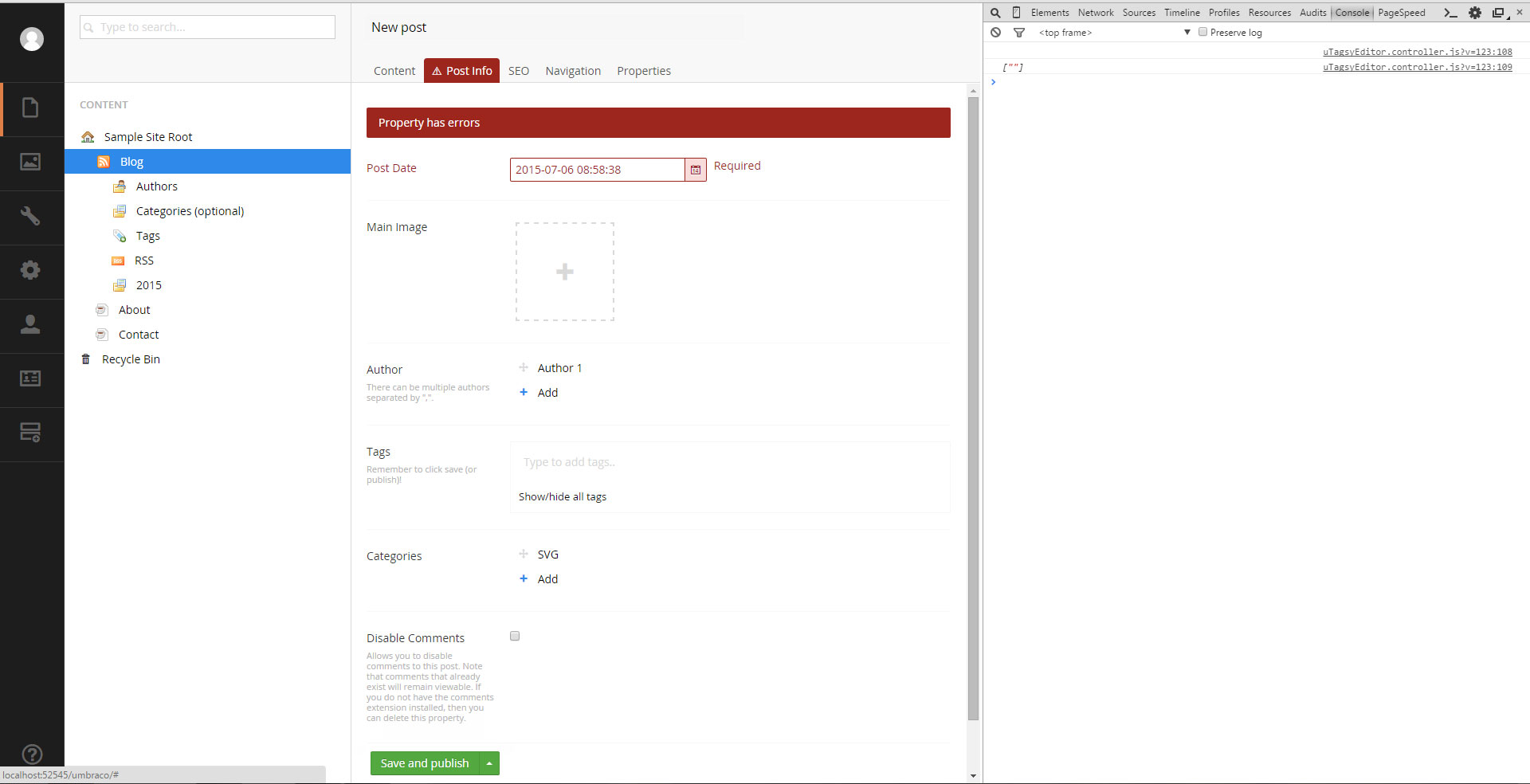
Task: Open the Developer gear section icon
Action: pos(30,270)
